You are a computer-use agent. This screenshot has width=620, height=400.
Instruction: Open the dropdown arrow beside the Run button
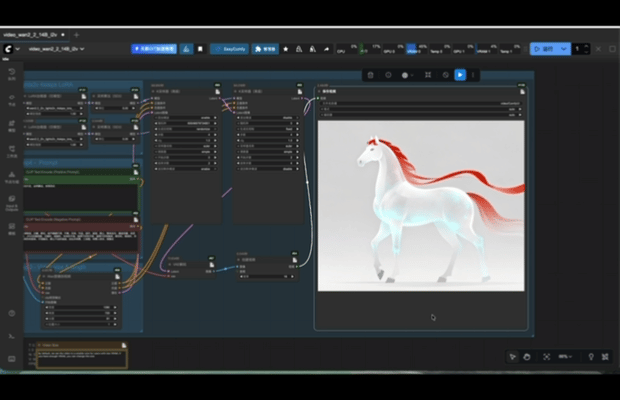pos(565,48)
